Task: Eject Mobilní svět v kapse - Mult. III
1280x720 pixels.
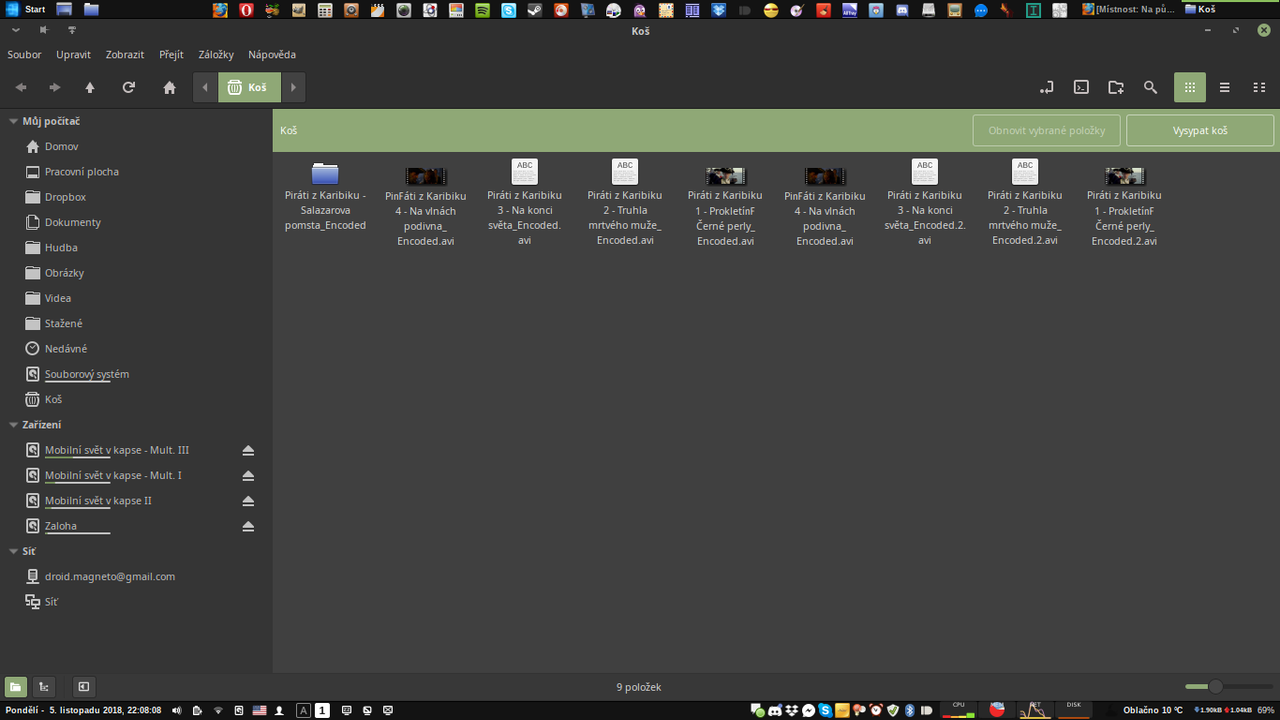Action: click(248, 451)
